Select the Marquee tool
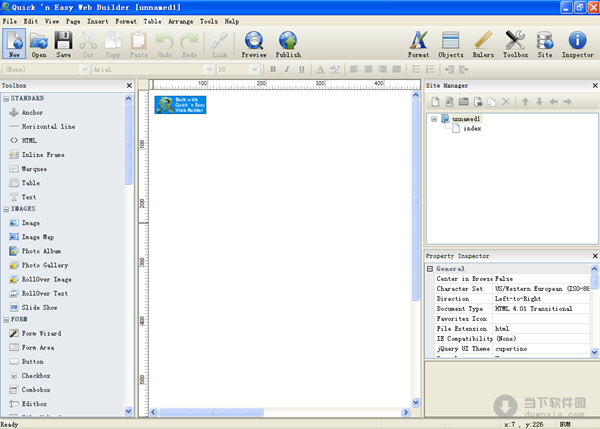600x429 pixels. click(x=28, y=169)
